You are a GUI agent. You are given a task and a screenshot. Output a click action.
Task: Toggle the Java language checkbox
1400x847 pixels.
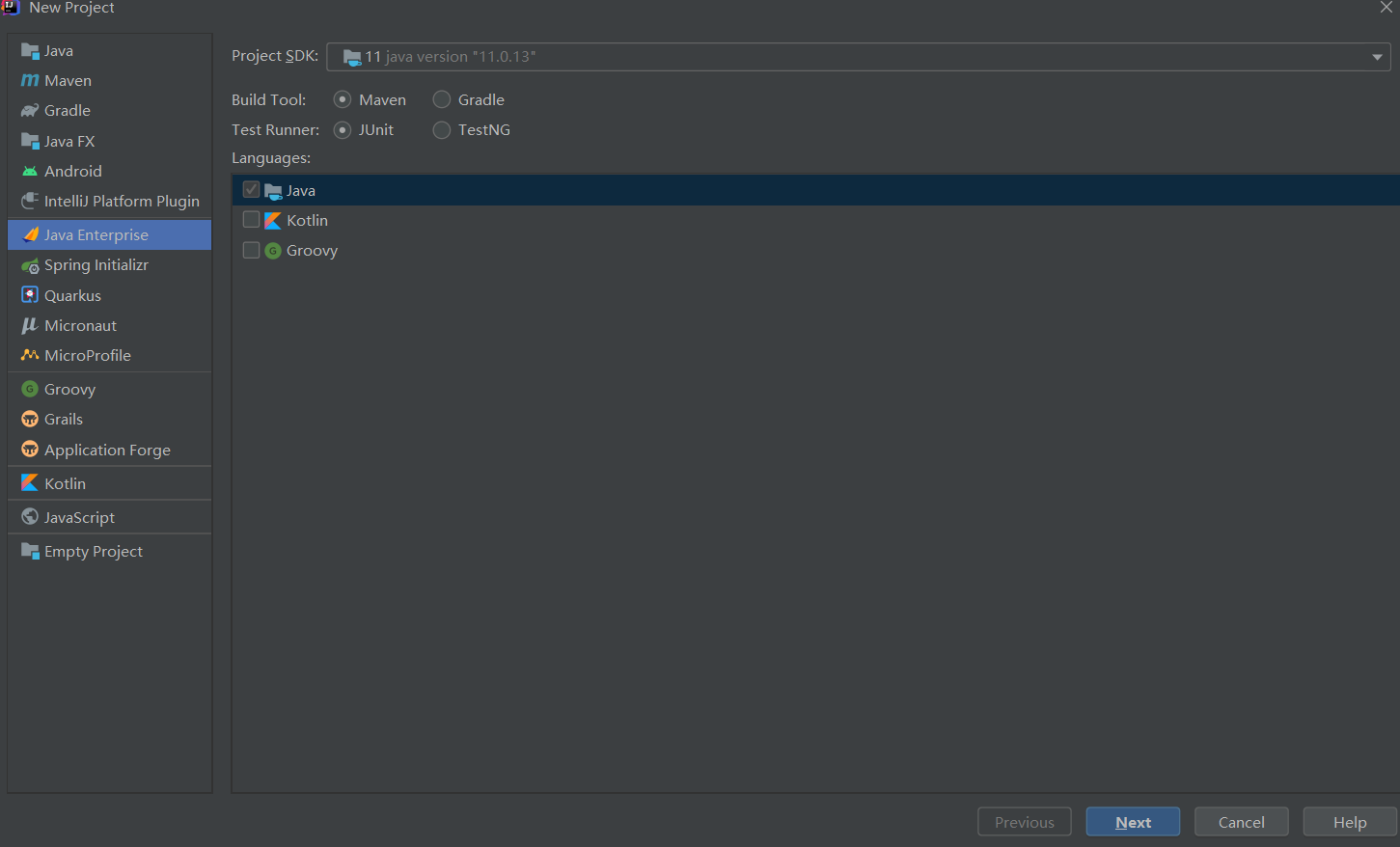point(252,190)
